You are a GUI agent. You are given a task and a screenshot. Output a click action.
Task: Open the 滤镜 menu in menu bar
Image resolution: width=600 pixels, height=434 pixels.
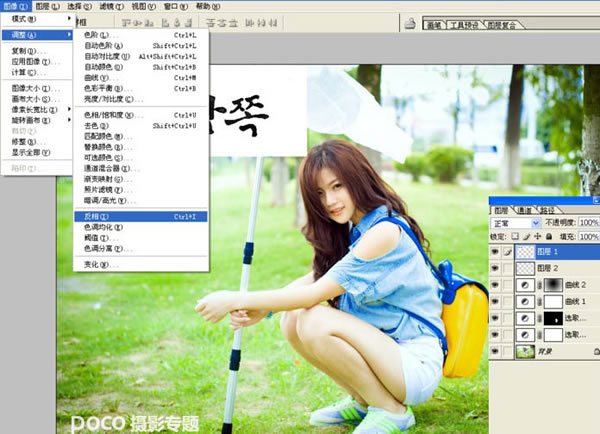[109, 5]
